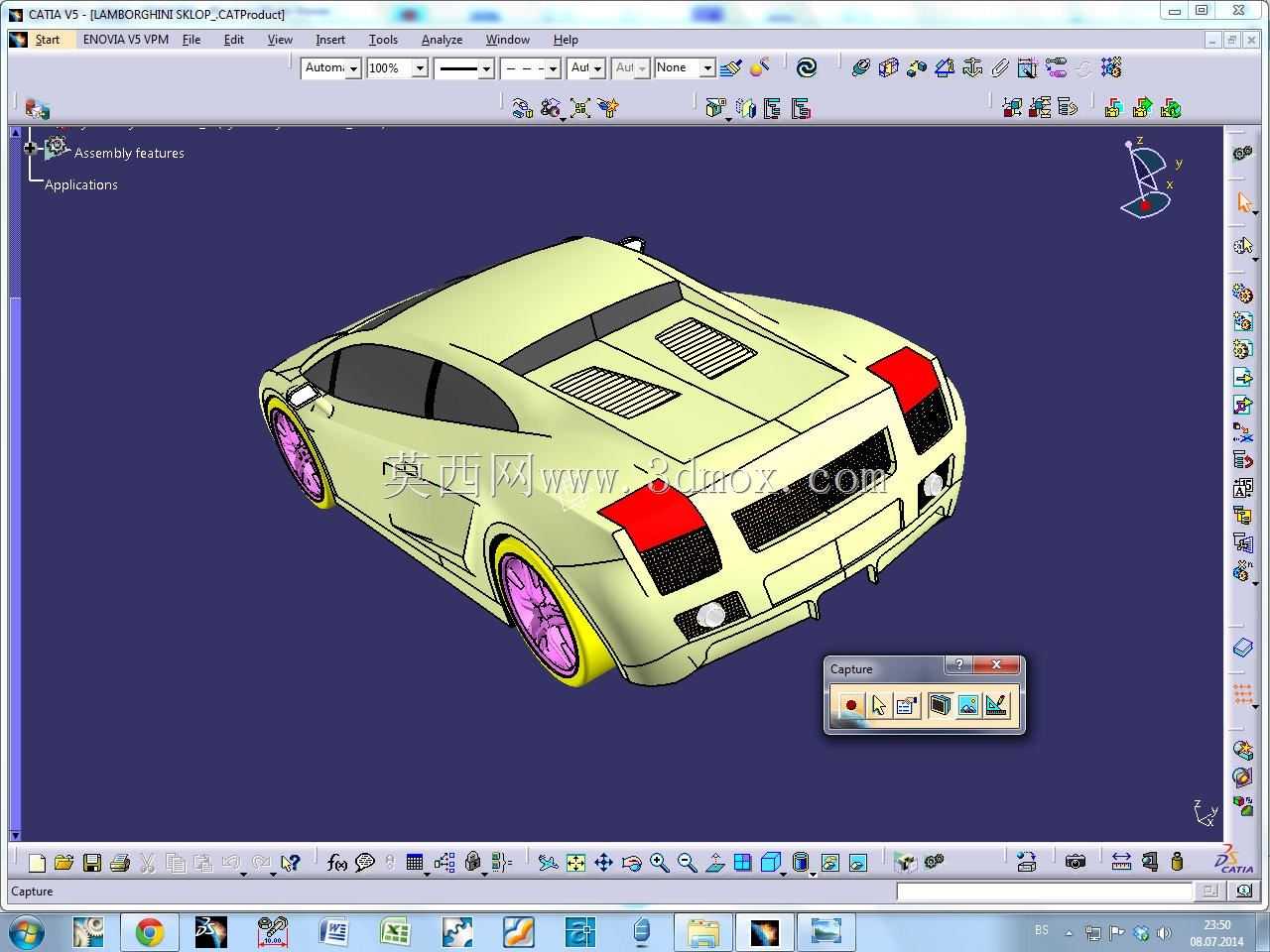The width and height of the screenshot is (1270, 952).
Task: Open the Help menu
Action: coord(566,40)
